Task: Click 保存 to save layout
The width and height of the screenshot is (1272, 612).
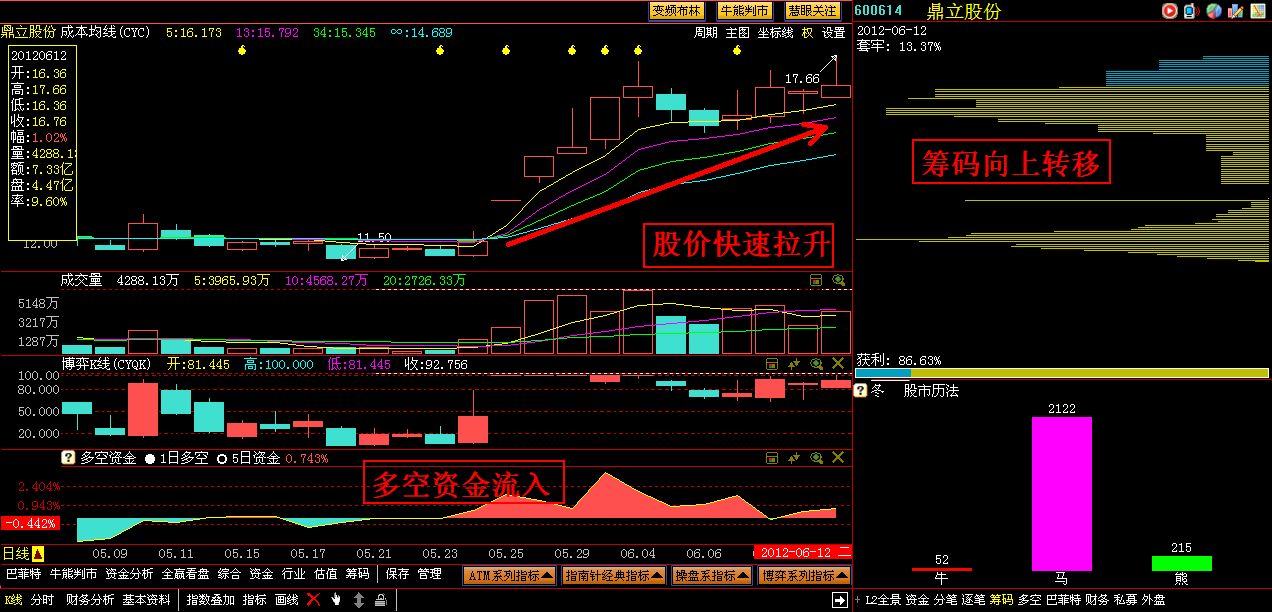Action: pyautogui.click(x=398, y=574)
